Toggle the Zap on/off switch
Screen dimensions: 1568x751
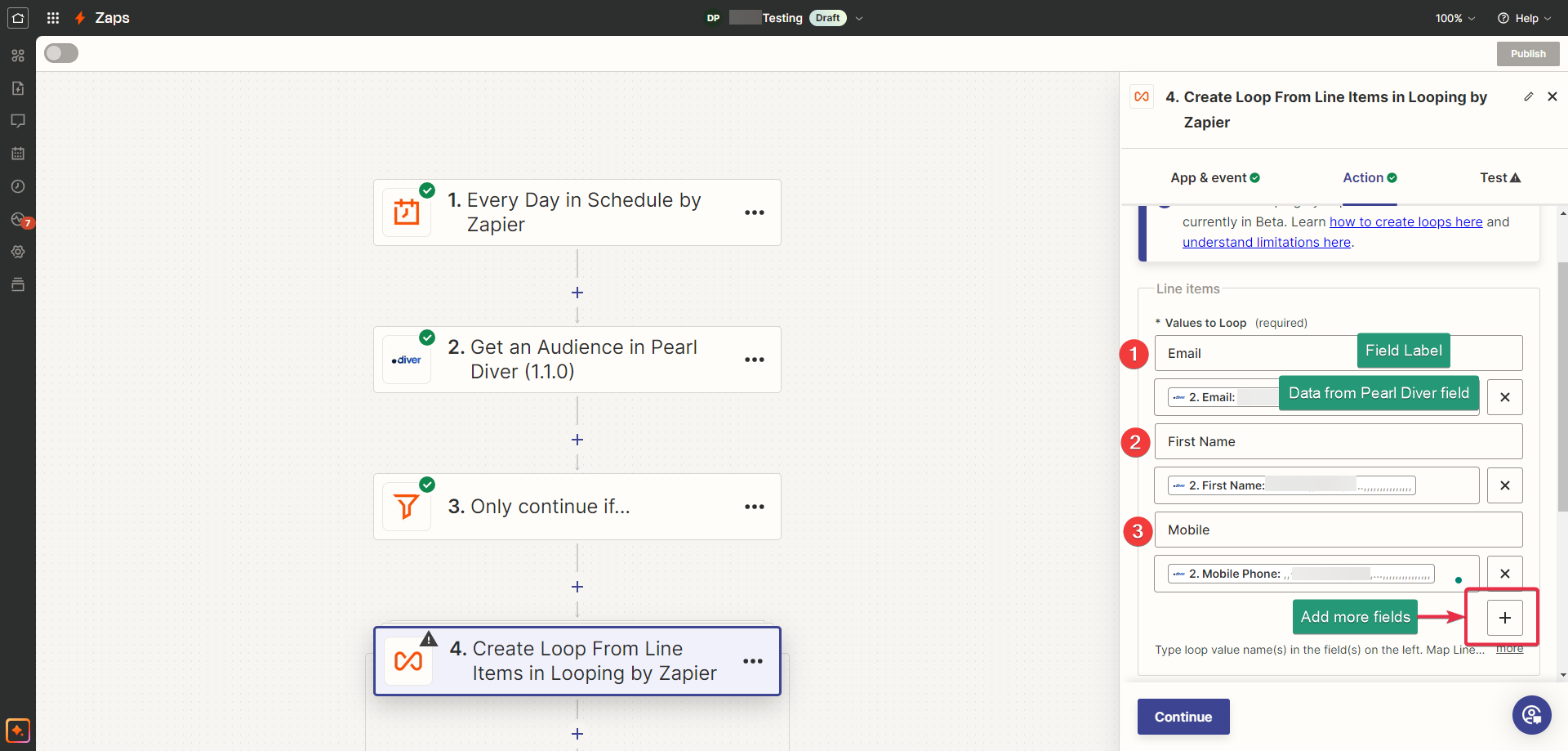click(61, 53)
